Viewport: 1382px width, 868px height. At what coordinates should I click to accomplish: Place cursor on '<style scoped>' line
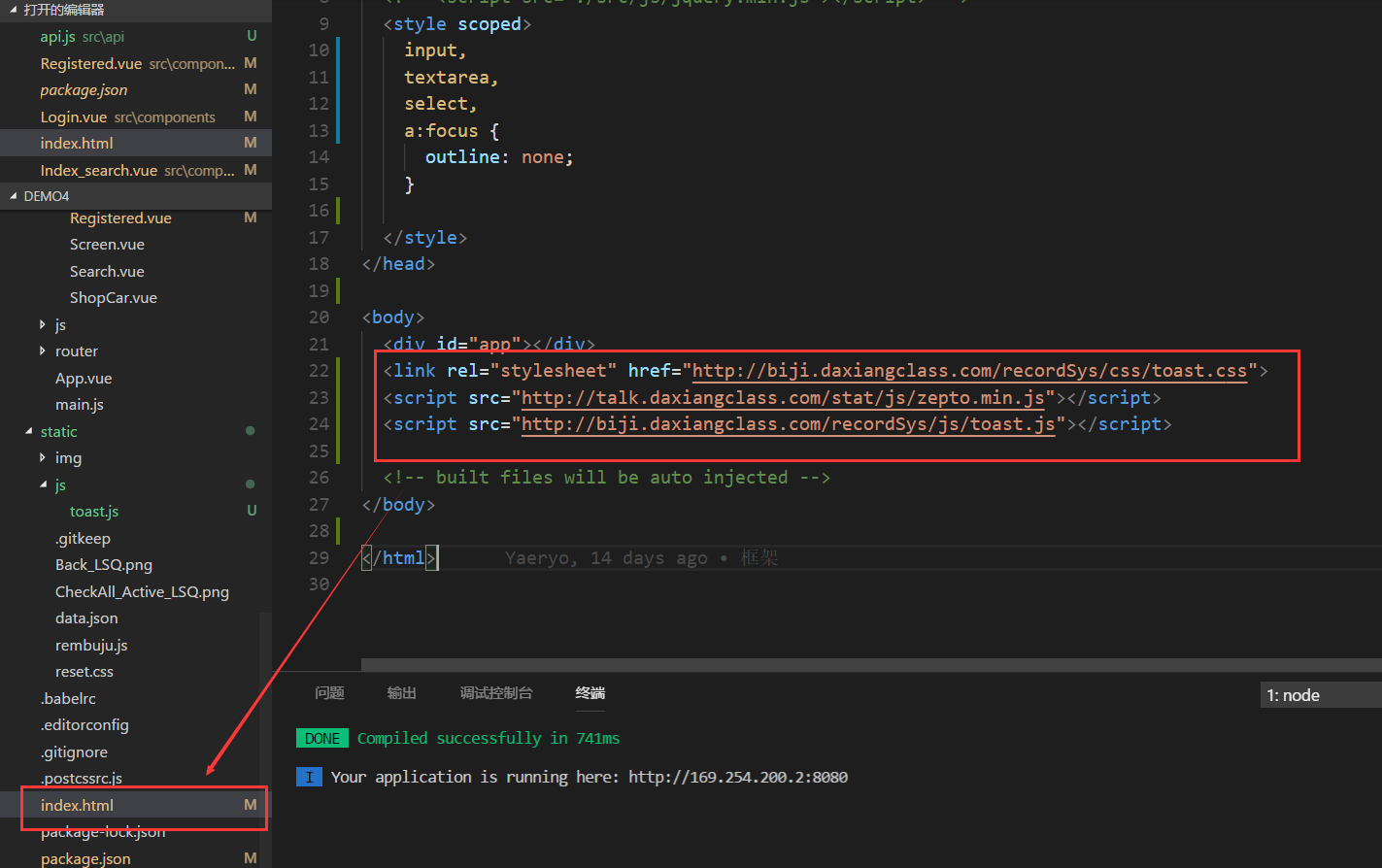point(456,24)
